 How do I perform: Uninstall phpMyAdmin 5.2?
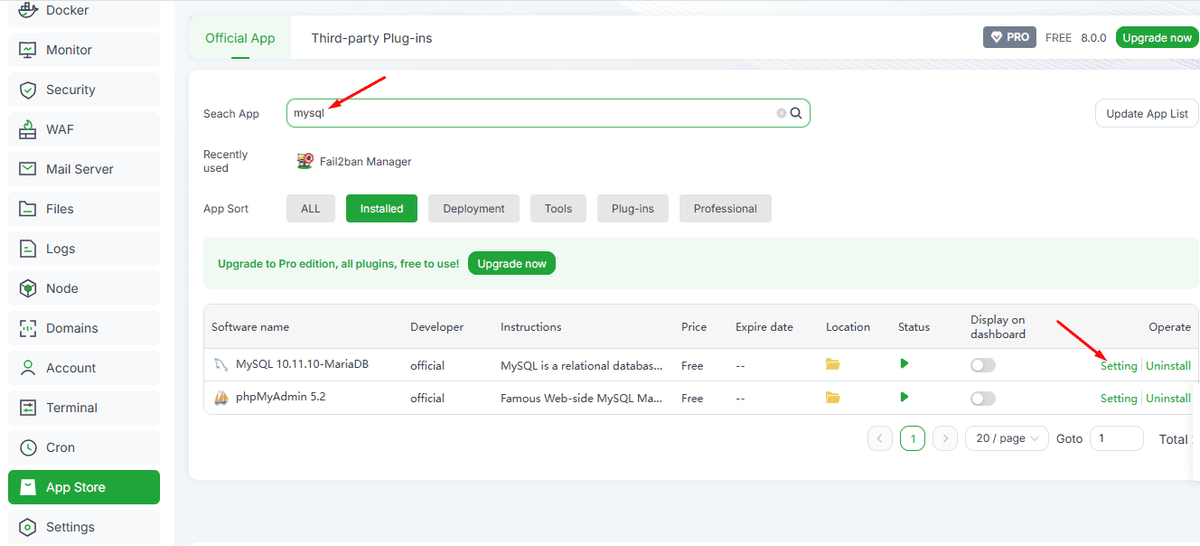1168,398
